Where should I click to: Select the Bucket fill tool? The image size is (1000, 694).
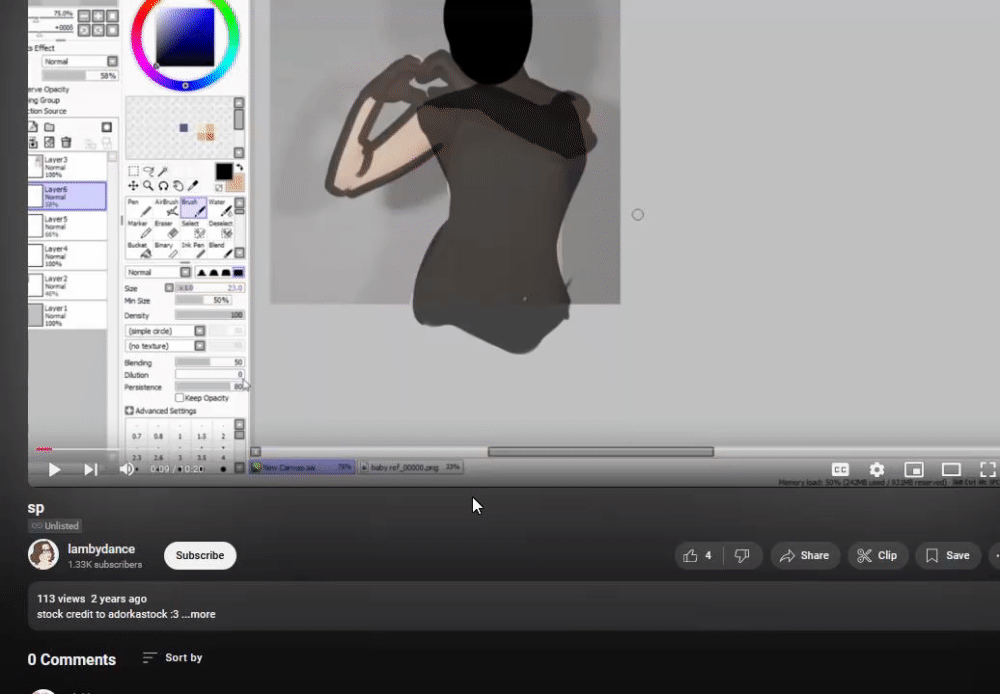coord(139,251)
